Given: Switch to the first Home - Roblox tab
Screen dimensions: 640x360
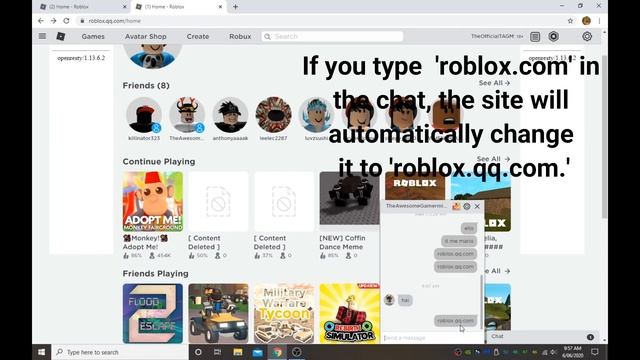Looking at the screenshot, I should [x=81, y=7].
